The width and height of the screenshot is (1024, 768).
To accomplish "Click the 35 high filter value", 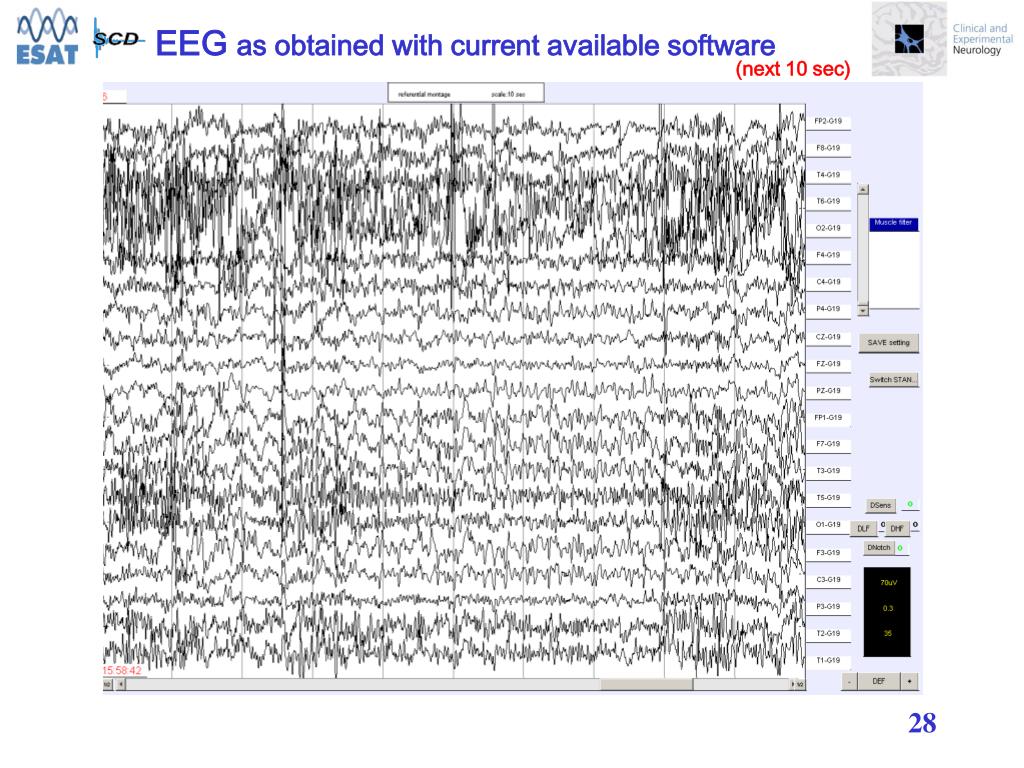I will click(888, 633).
